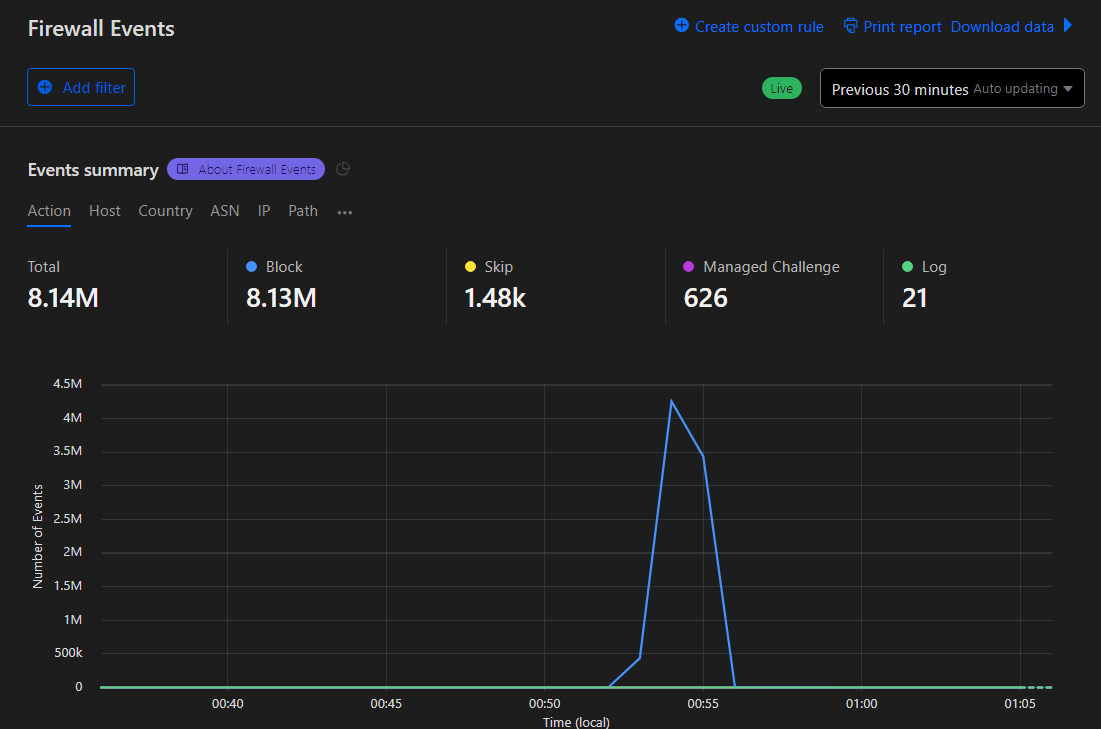Click the pie chart icon beside Events summary
Image resolution: width=1101 pixels, height=729 pixels.
point(343,169)
